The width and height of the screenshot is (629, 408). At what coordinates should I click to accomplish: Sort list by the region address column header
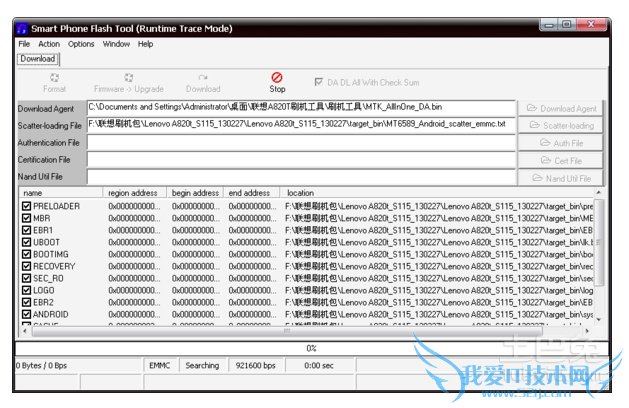[x=134, y=193]
